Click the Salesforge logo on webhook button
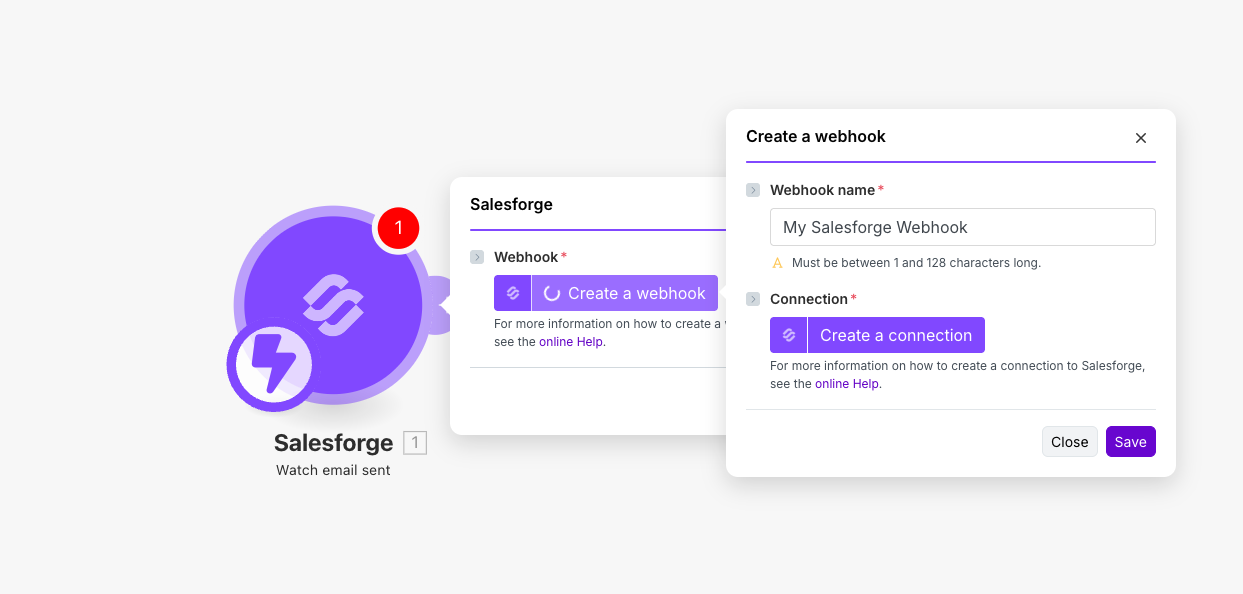This screenshot has width=1243, height=594. [512, 293]
